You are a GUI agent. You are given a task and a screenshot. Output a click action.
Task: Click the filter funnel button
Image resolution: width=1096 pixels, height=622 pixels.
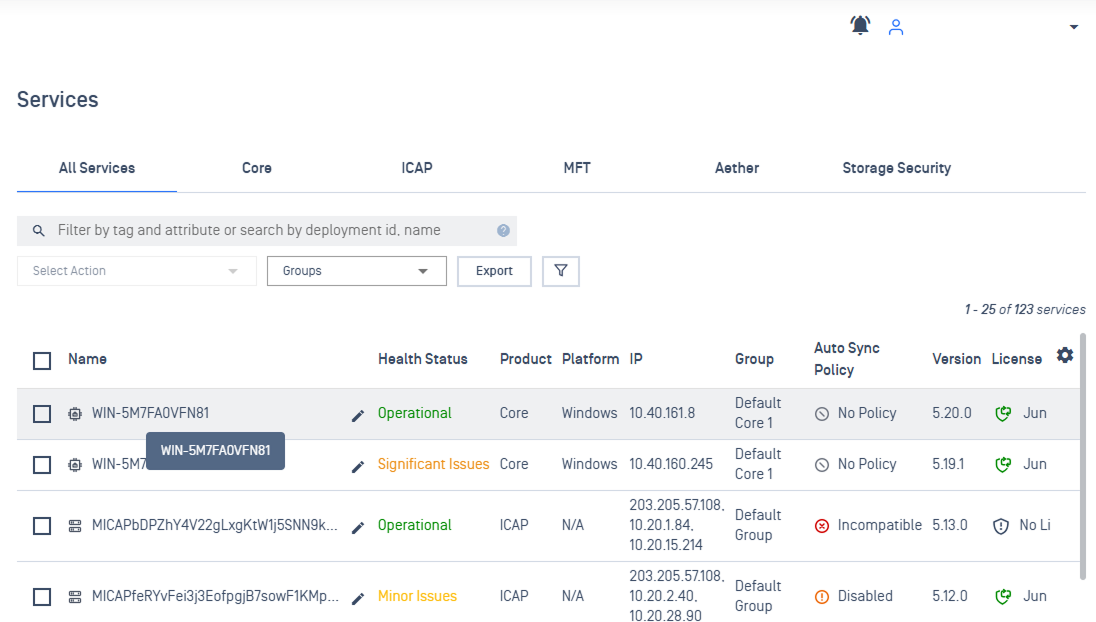tap(561, 270)
